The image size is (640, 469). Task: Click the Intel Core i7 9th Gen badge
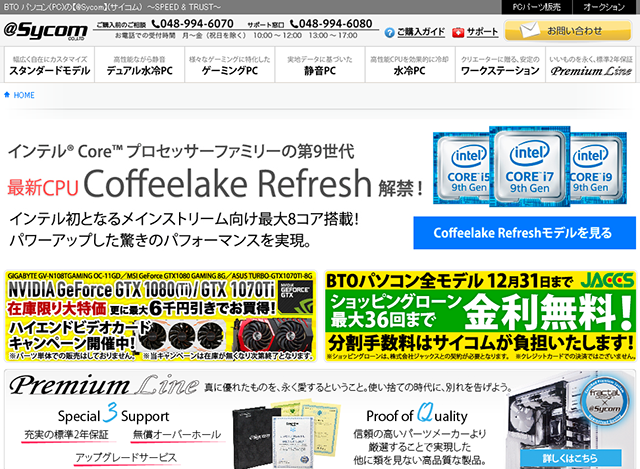pos(529,167)
